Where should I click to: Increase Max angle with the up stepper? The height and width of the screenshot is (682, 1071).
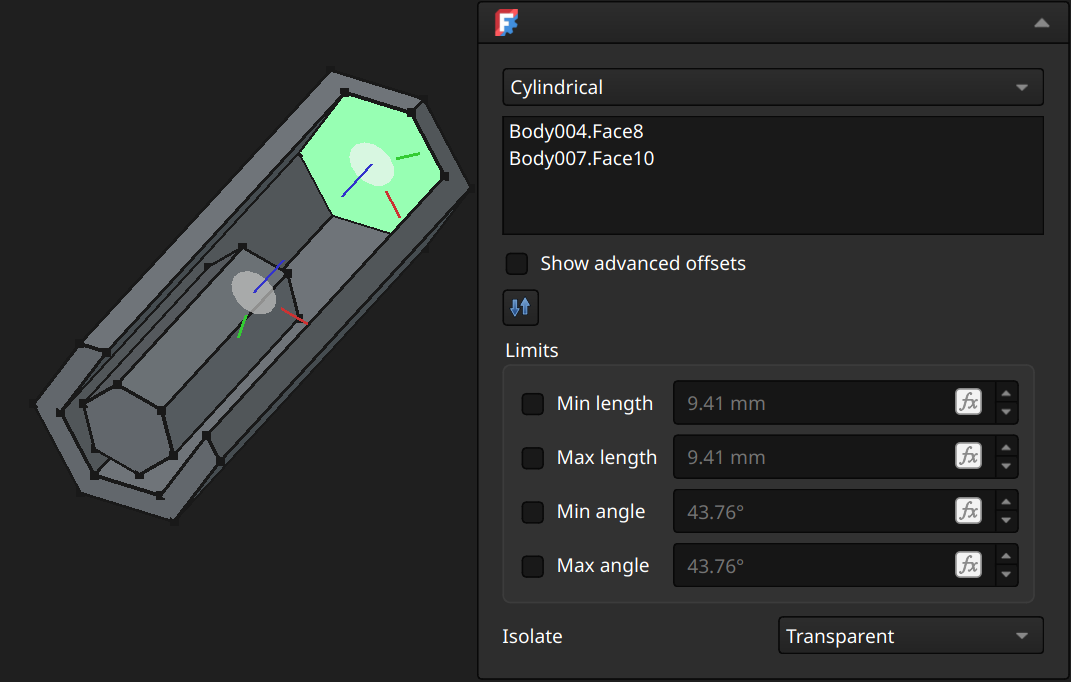click(1006, 556)
